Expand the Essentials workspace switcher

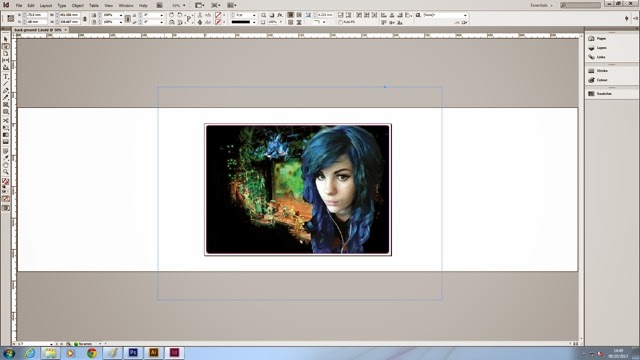click(541, 5)
